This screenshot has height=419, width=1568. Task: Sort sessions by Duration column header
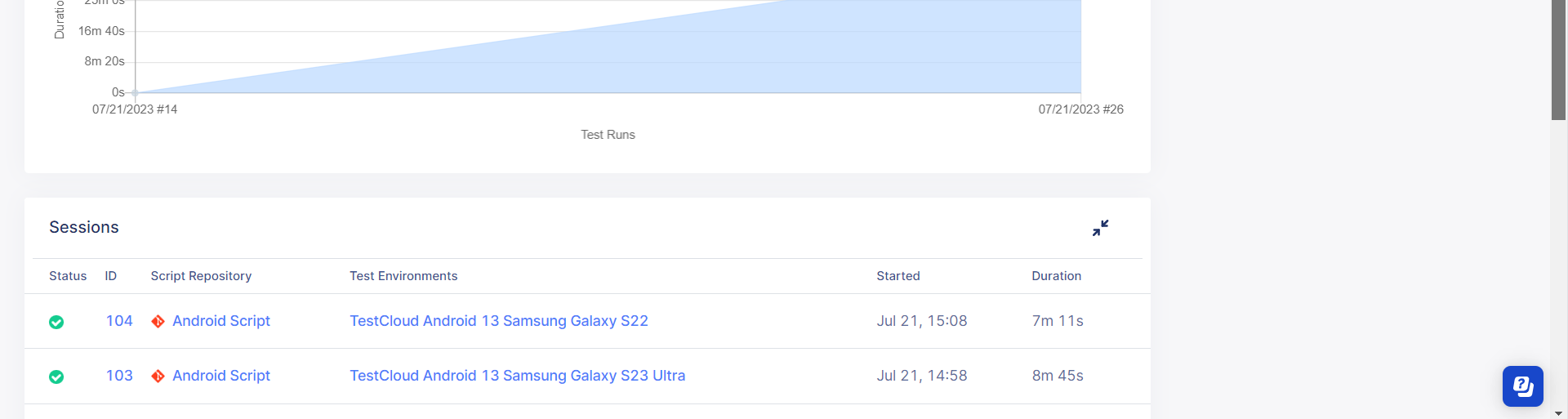click(1056, 276)
